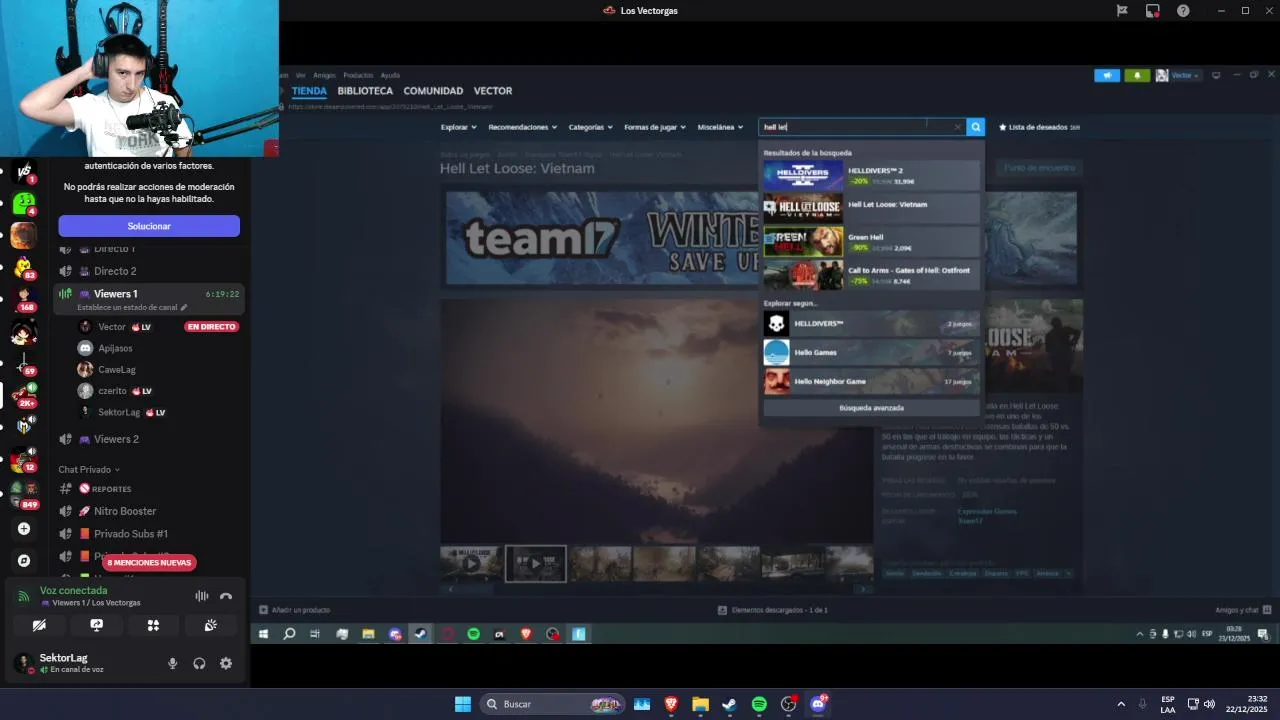Viewport: 1280px width, 720px height.
Task: Explore discoverable servers compass icon
Action: point(24,561)
